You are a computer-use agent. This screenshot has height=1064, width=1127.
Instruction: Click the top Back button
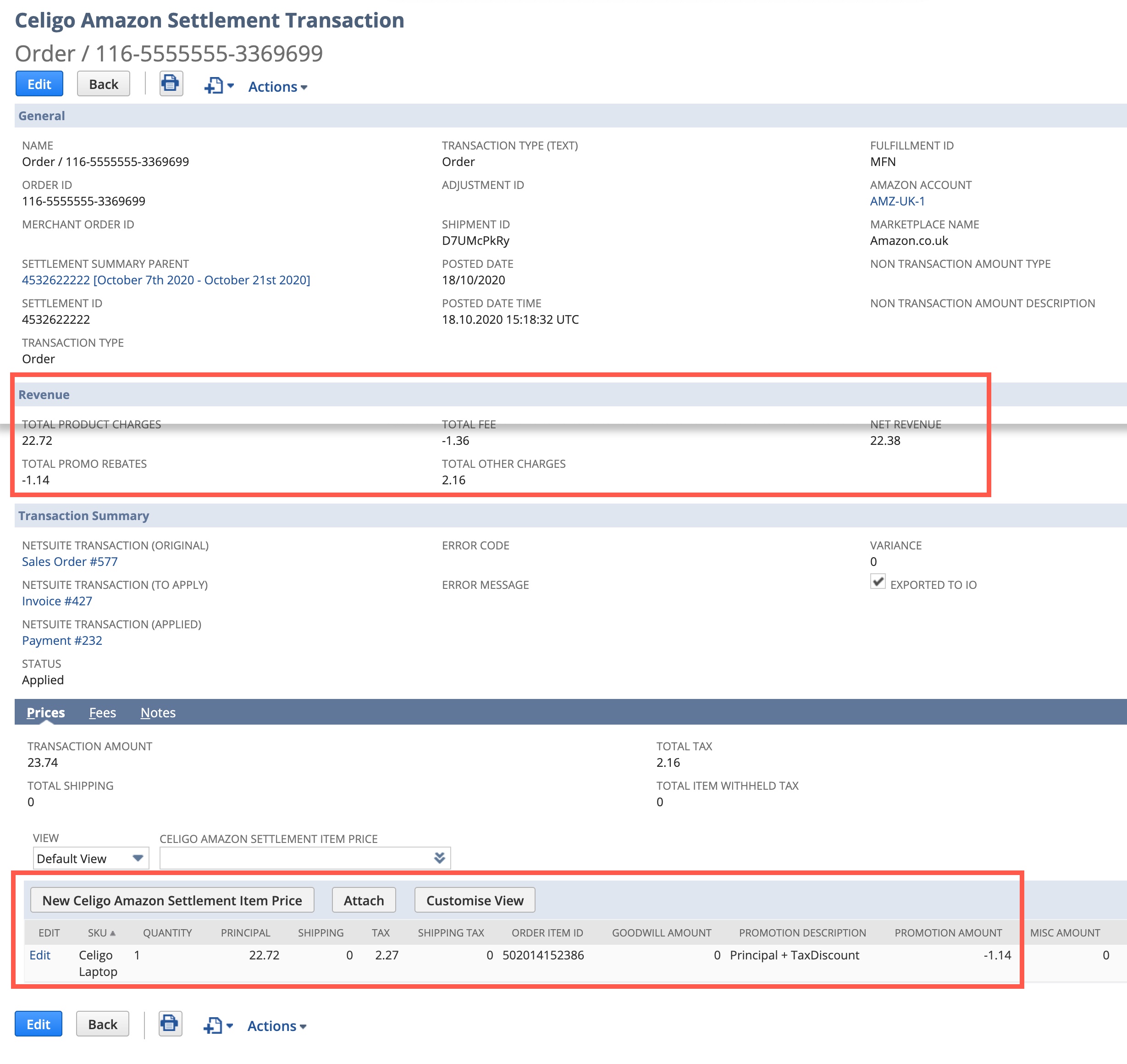tap(104, 84)
